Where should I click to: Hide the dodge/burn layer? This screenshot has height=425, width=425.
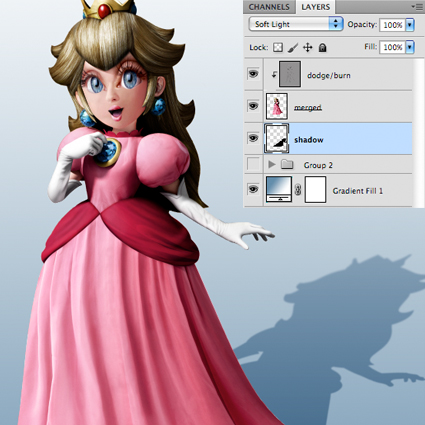coord(254,74)
